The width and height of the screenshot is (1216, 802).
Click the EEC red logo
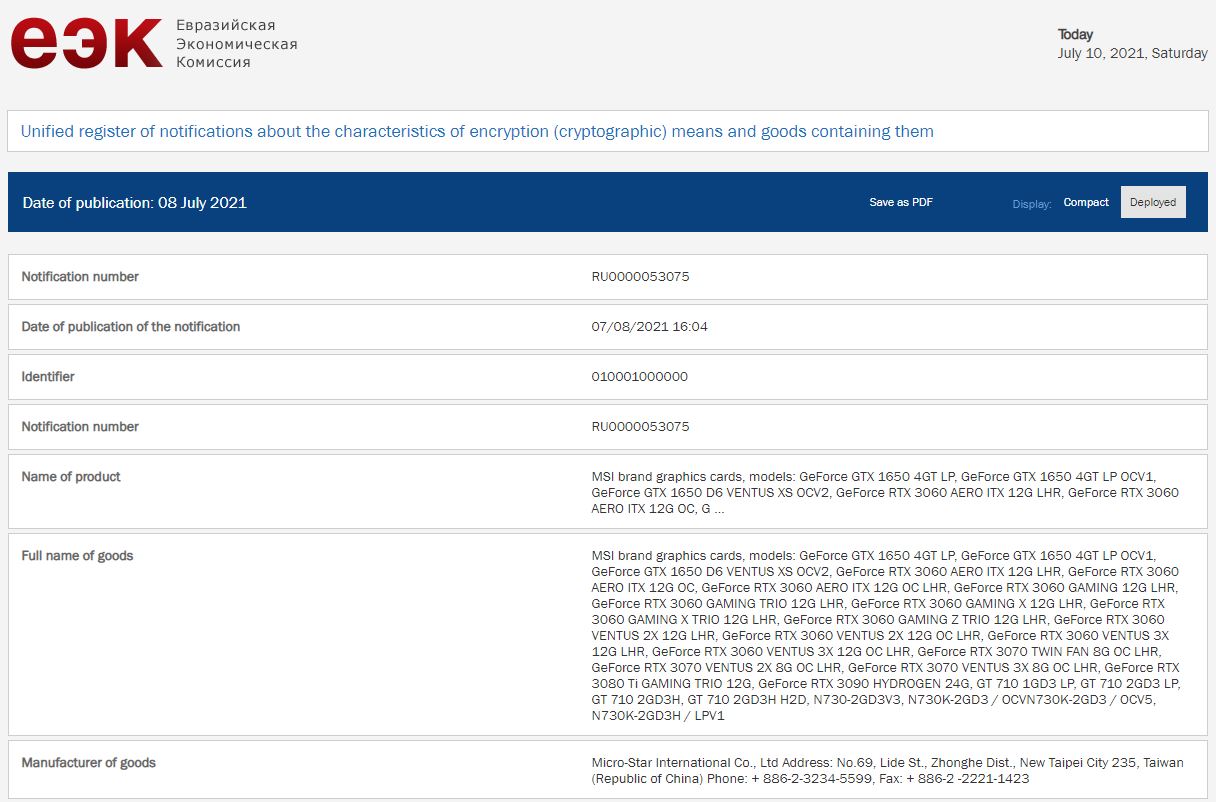86,44
